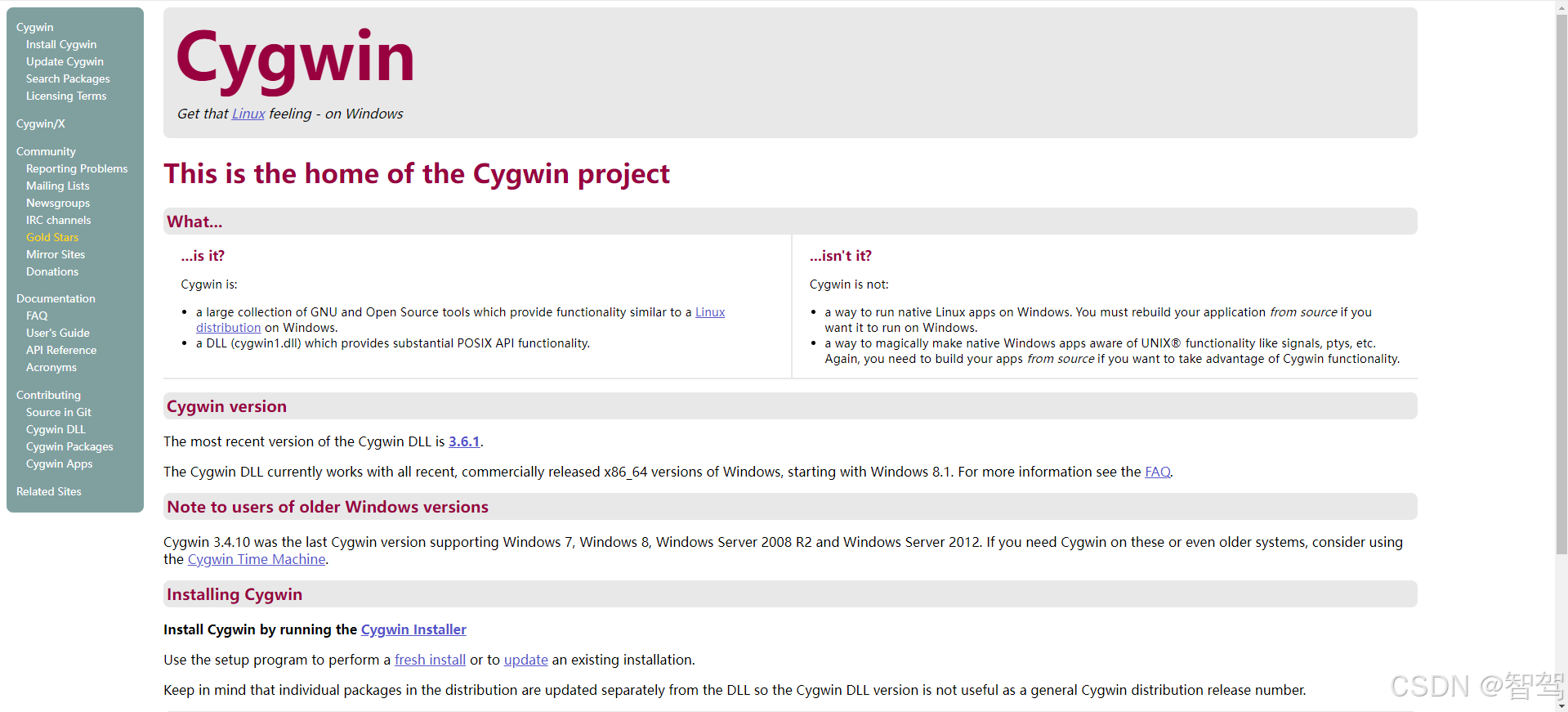Go to Install Cygwin page

point(61,44)
